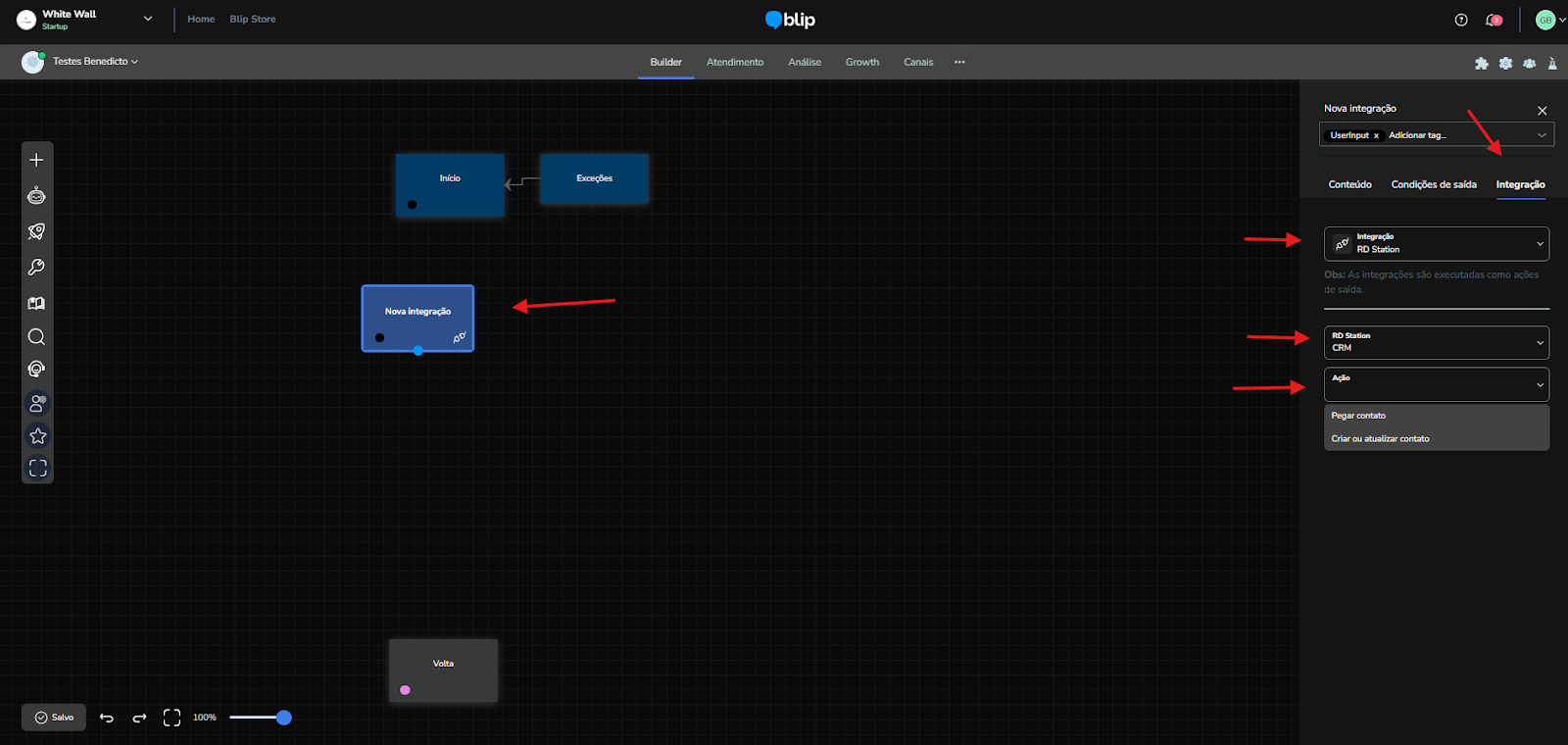This screenshot has width=1568, height=745.
Task: Open the Atendimento menu tab
Action: click(x=734, y=62)
